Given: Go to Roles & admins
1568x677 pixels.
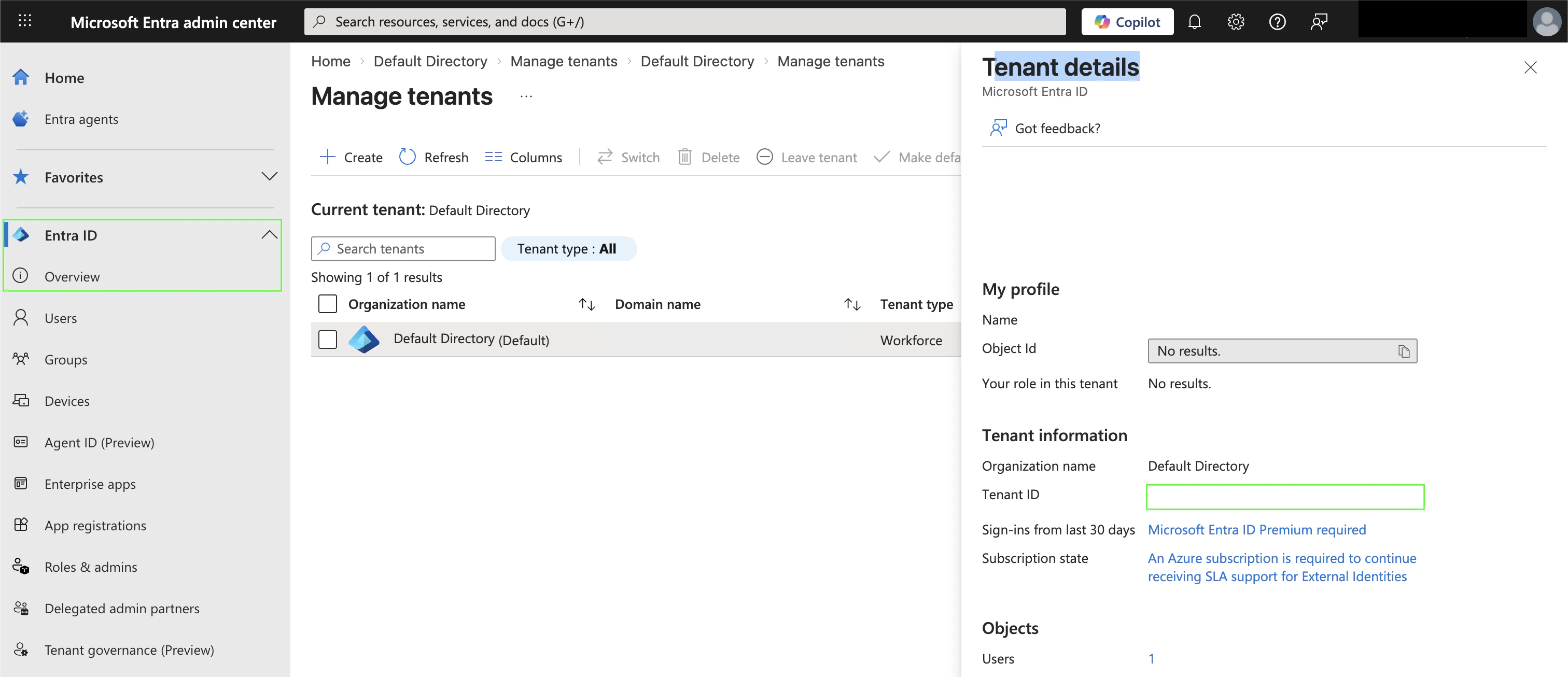Looking at the screenshot, I should [91, 567].
